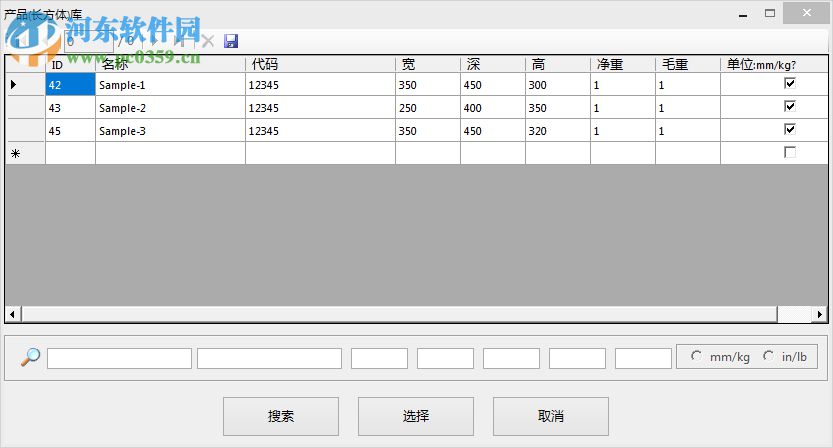Click the depth cell 400 in Sample-2 row
This screenshot has width=833, height=448.
pyautogui.click(x=492, y=108)
